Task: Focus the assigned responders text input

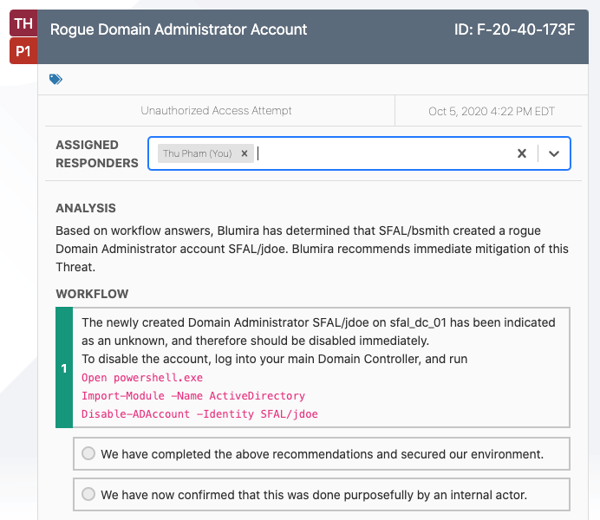Action: click(x=380, y=154)
